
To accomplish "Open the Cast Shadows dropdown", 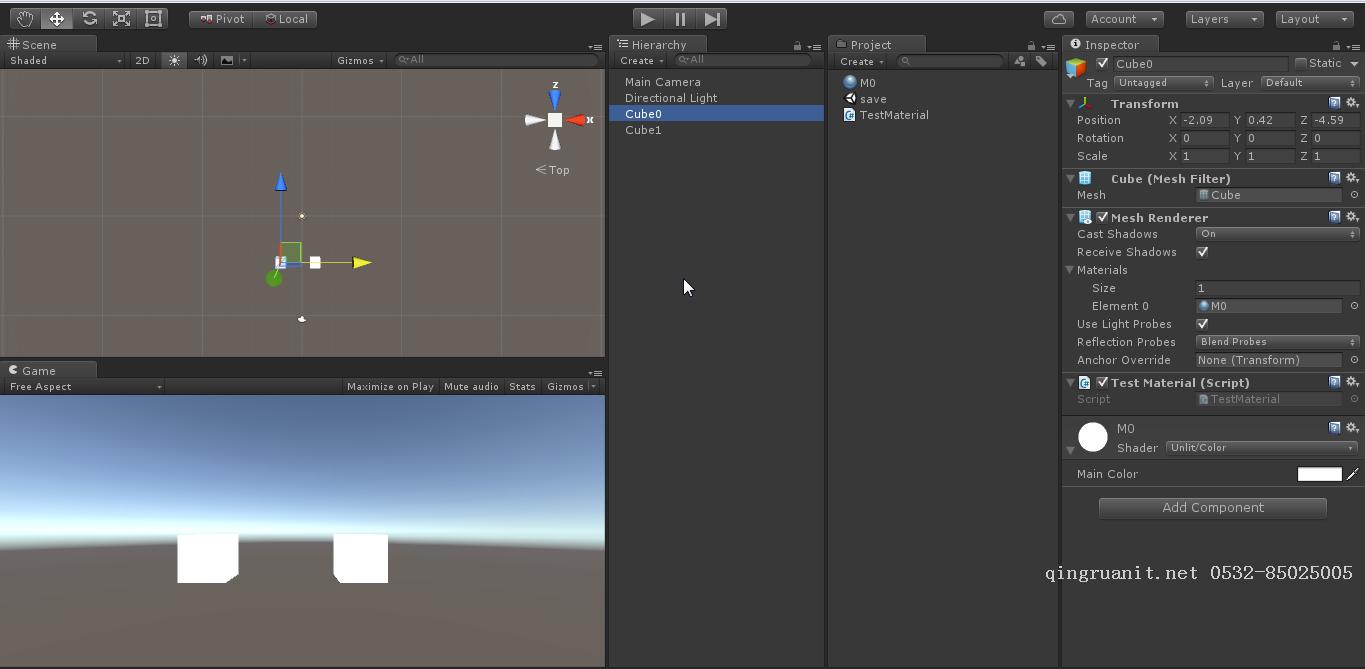I will point(1277,234).
